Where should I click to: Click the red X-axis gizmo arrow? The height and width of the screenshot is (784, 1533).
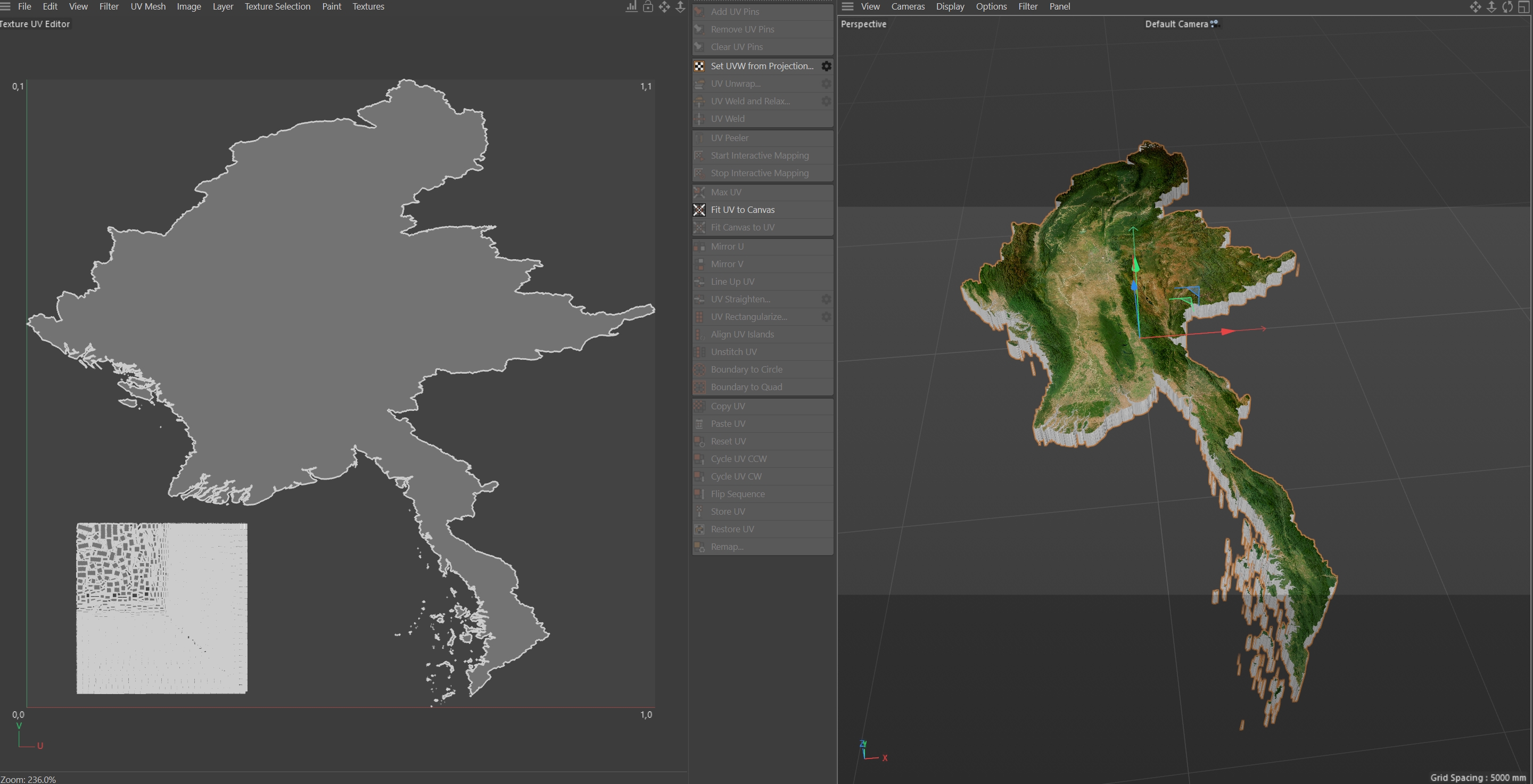(x=1227, y=332)
